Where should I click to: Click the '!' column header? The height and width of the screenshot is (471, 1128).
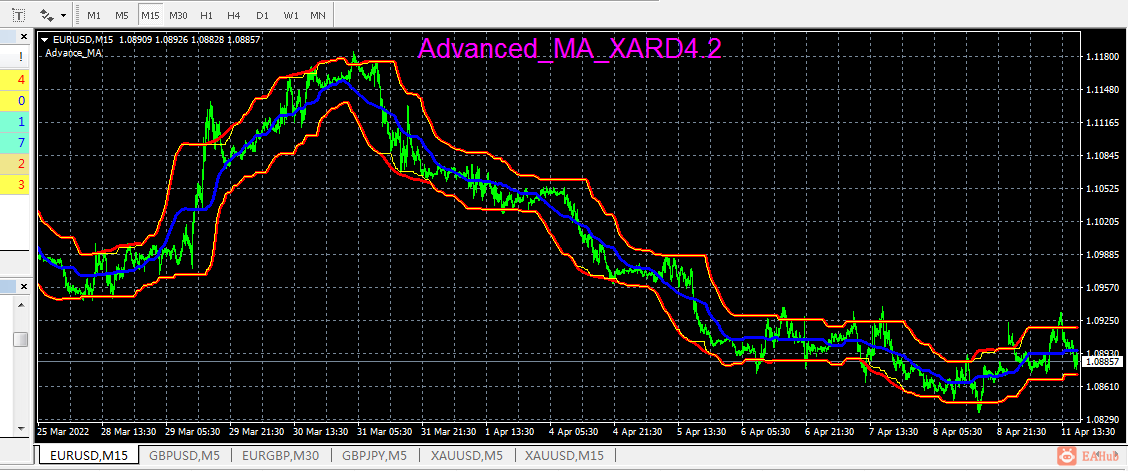(21, 56)
